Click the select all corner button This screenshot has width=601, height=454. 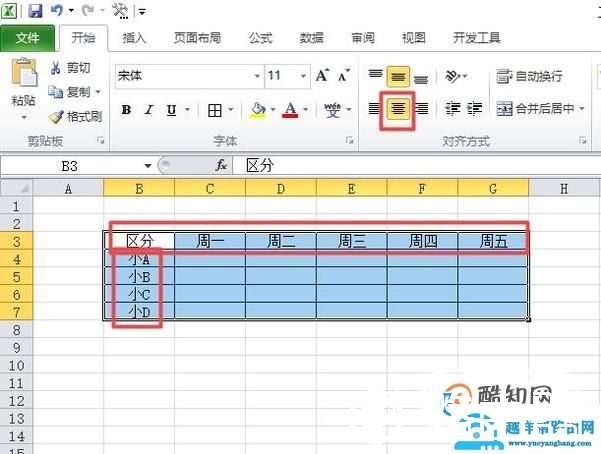point(17,188)
